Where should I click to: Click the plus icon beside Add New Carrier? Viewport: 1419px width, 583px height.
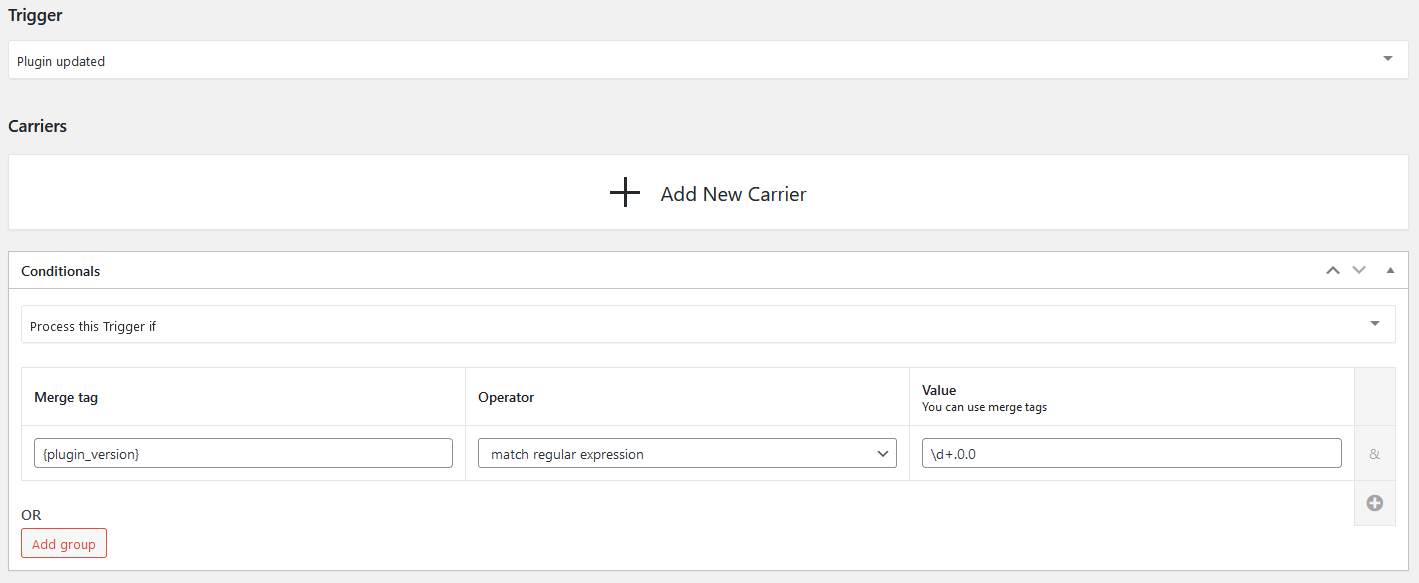[x=624, y=193]
